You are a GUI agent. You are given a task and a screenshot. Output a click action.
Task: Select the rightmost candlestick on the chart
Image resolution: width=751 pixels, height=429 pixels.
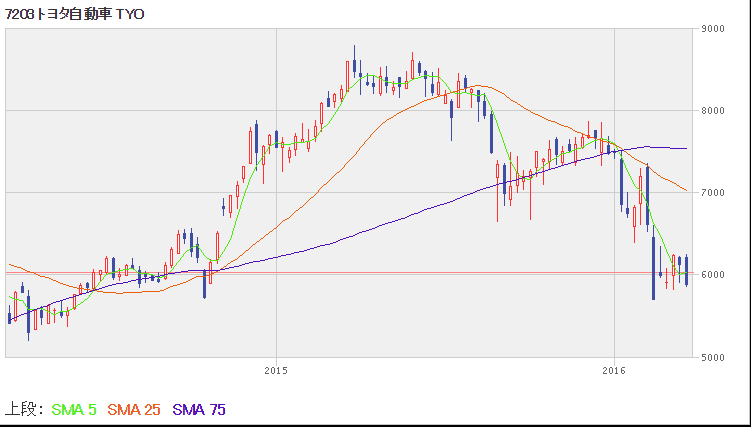click(687, 272)
